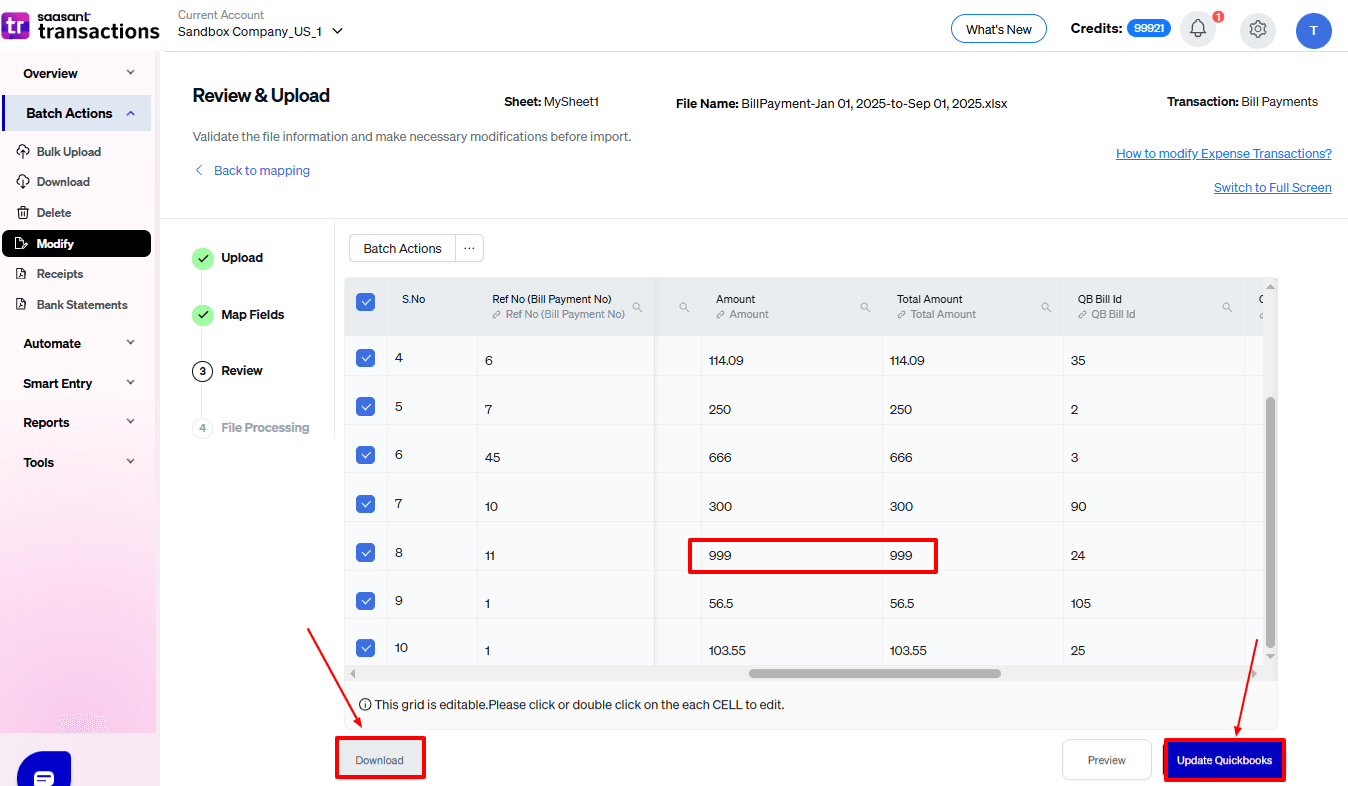This screenshot has height=786, width=1348.
Task: Uncheck the select-all checkbox in the grid header
Action: pyautogui.click(x=365, y=301)
